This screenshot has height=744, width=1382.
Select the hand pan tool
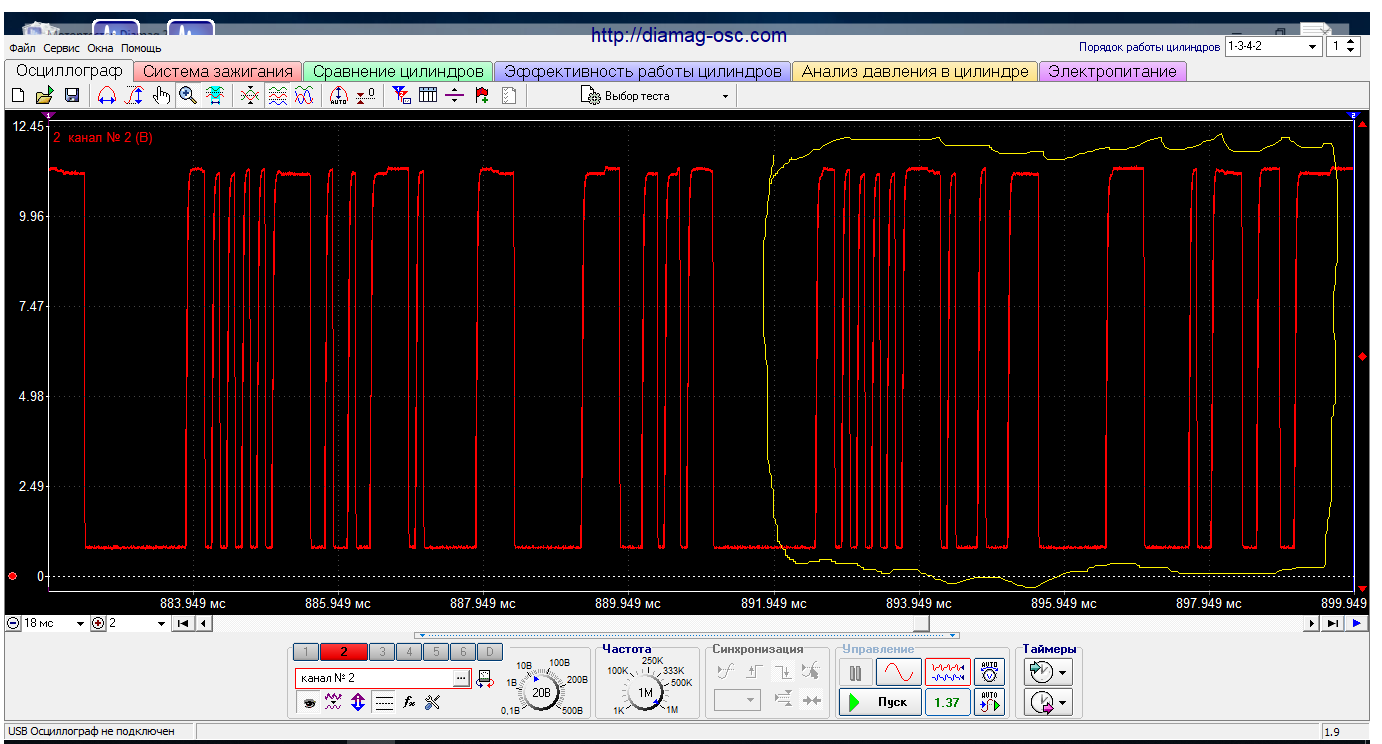coord(161,95)
